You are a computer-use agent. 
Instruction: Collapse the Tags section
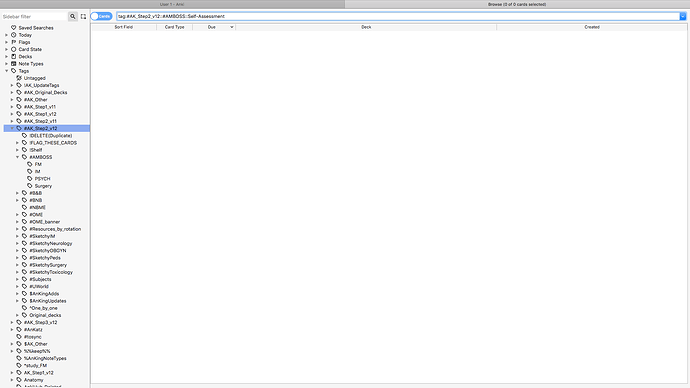[x=7, y=71]
